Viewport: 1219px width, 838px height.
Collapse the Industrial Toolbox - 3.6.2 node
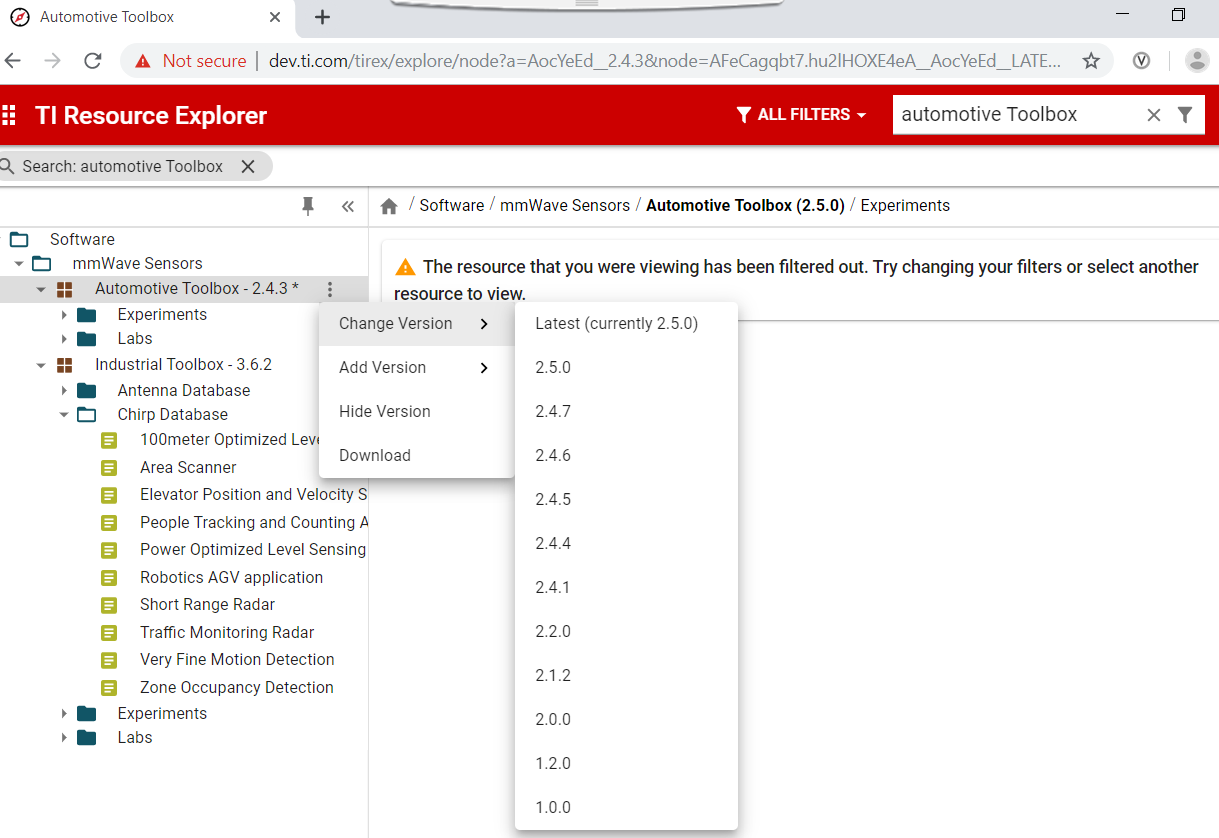click(x=41, y=365)
